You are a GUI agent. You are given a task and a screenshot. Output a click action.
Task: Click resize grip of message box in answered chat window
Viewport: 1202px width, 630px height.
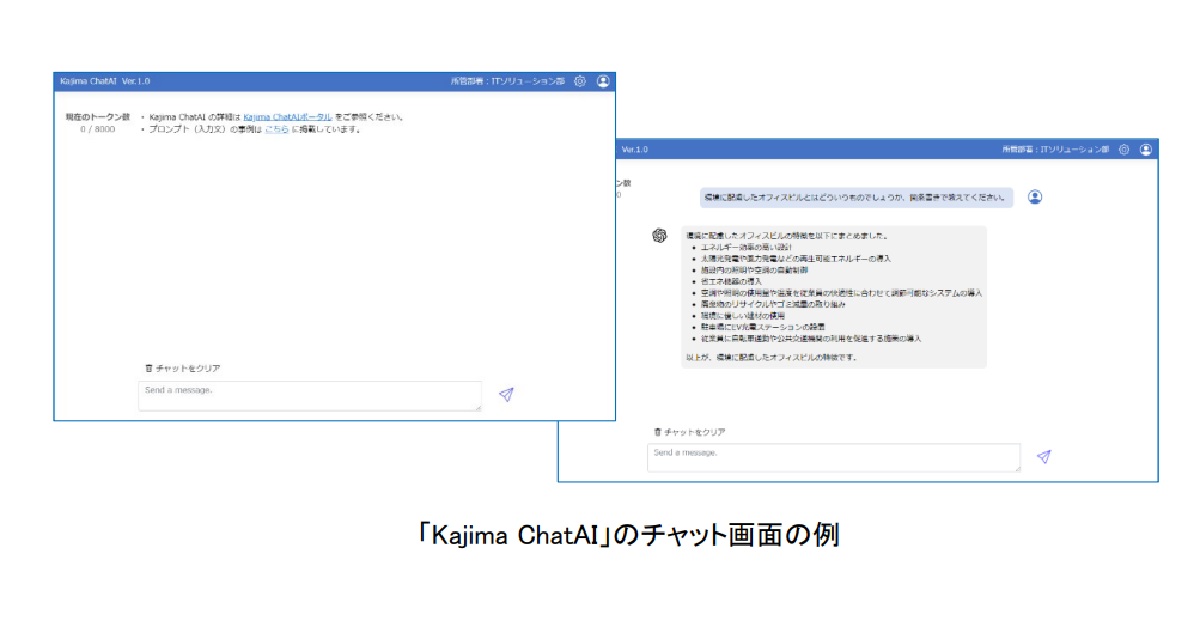pyautogui.click(x=1017, y=468)
